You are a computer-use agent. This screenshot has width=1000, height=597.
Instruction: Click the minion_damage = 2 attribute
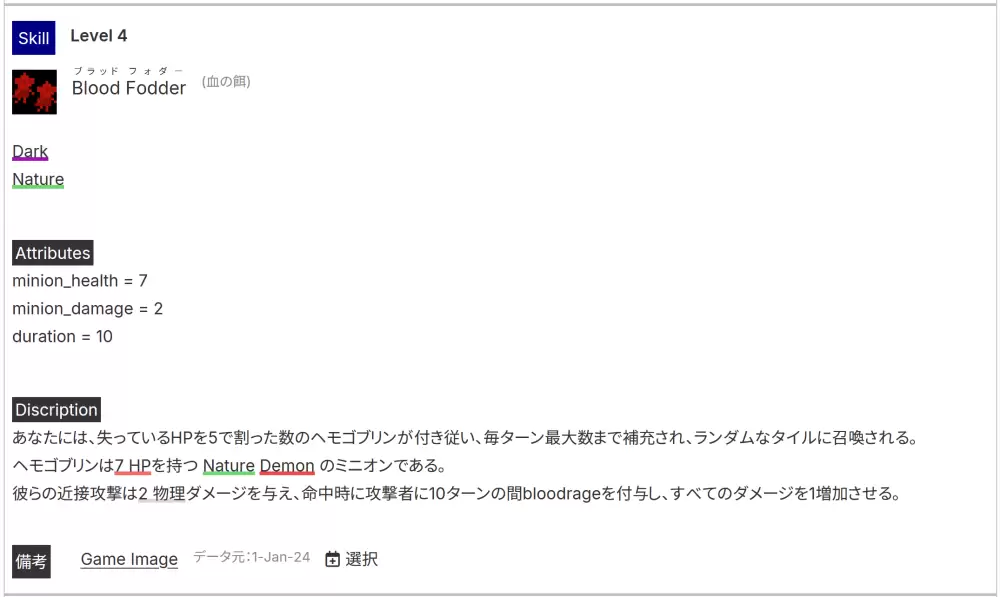tap(87, 309)
